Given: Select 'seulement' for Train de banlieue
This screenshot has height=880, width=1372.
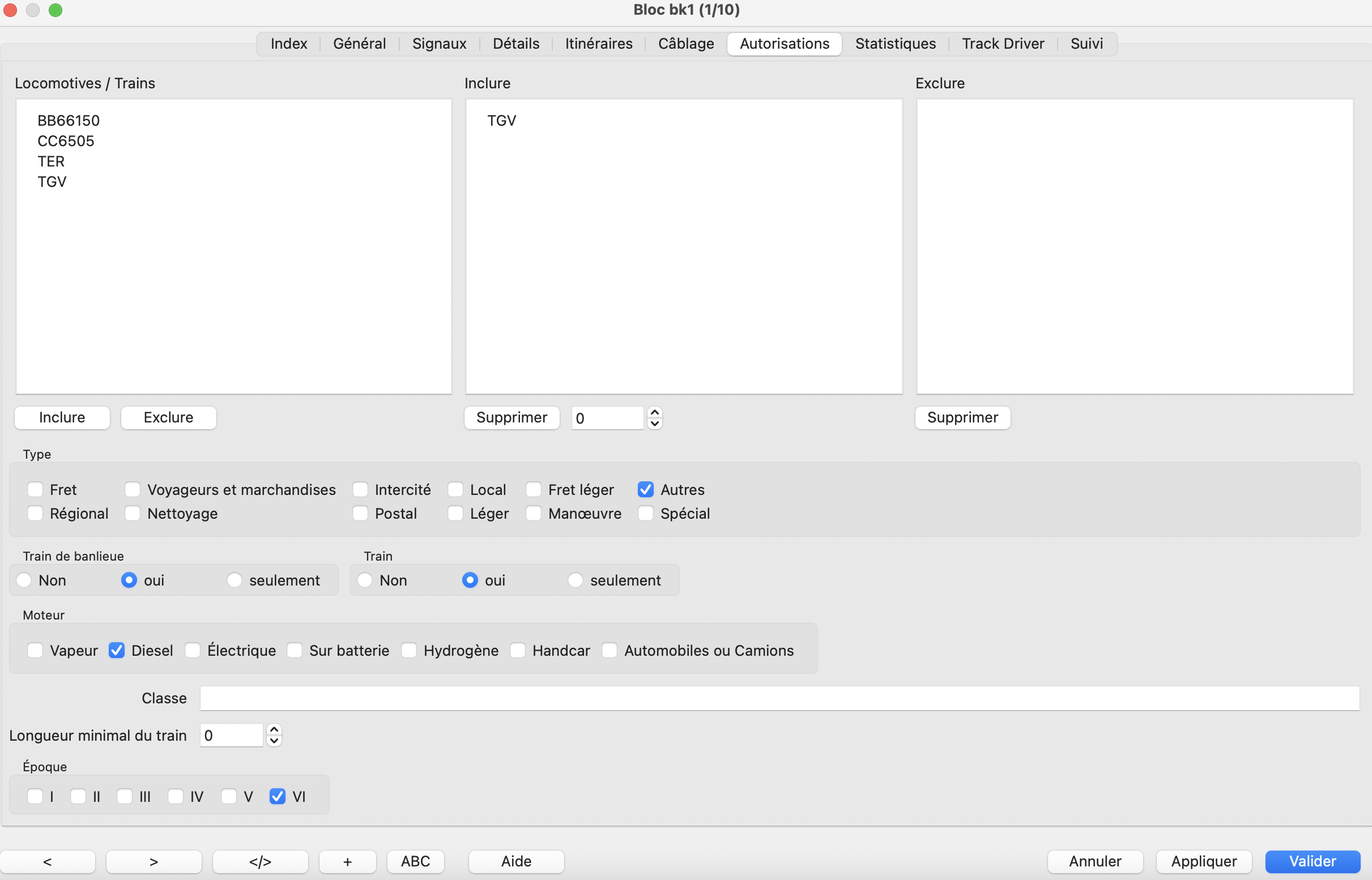Looking at the screenshot, I should (x=235, y=580).
